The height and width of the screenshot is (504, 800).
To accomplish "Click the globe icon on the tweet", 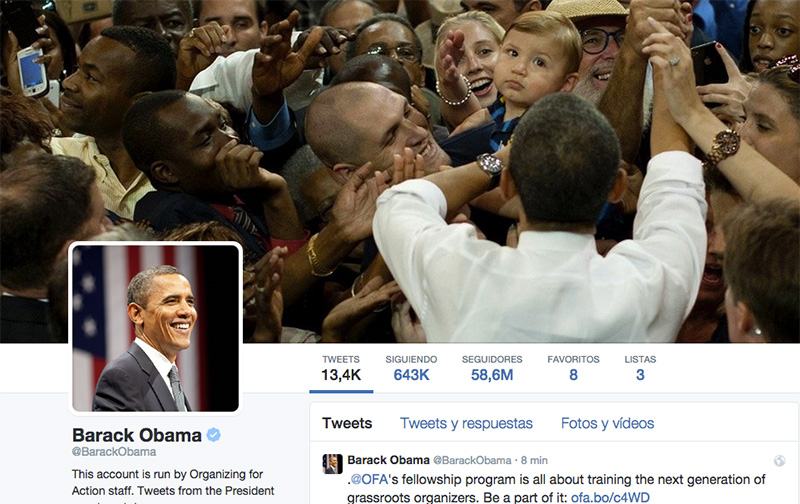I will [x=779, y=461].
